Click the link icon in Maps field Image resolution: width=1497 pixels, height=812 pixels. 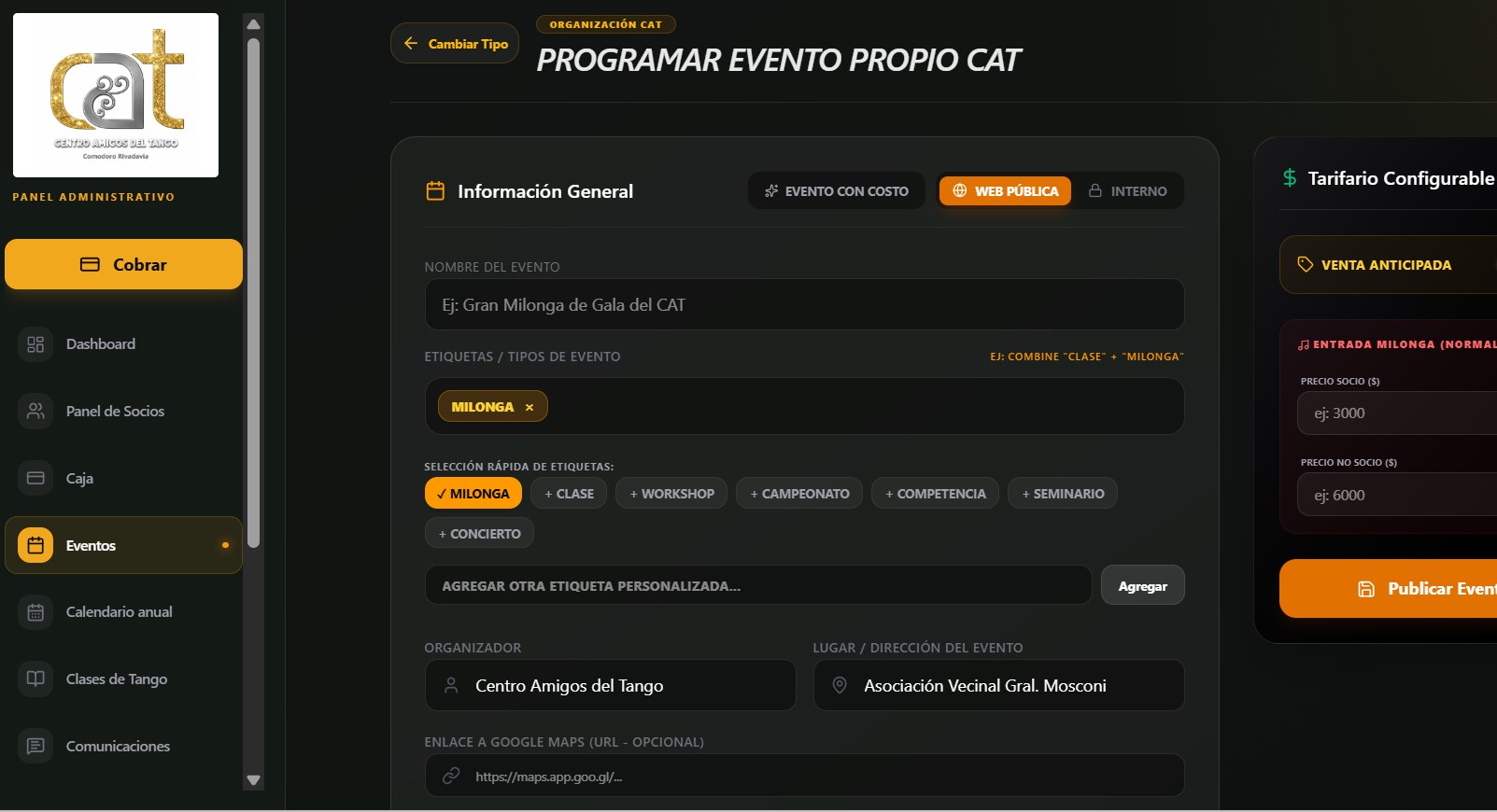(451, 776)
